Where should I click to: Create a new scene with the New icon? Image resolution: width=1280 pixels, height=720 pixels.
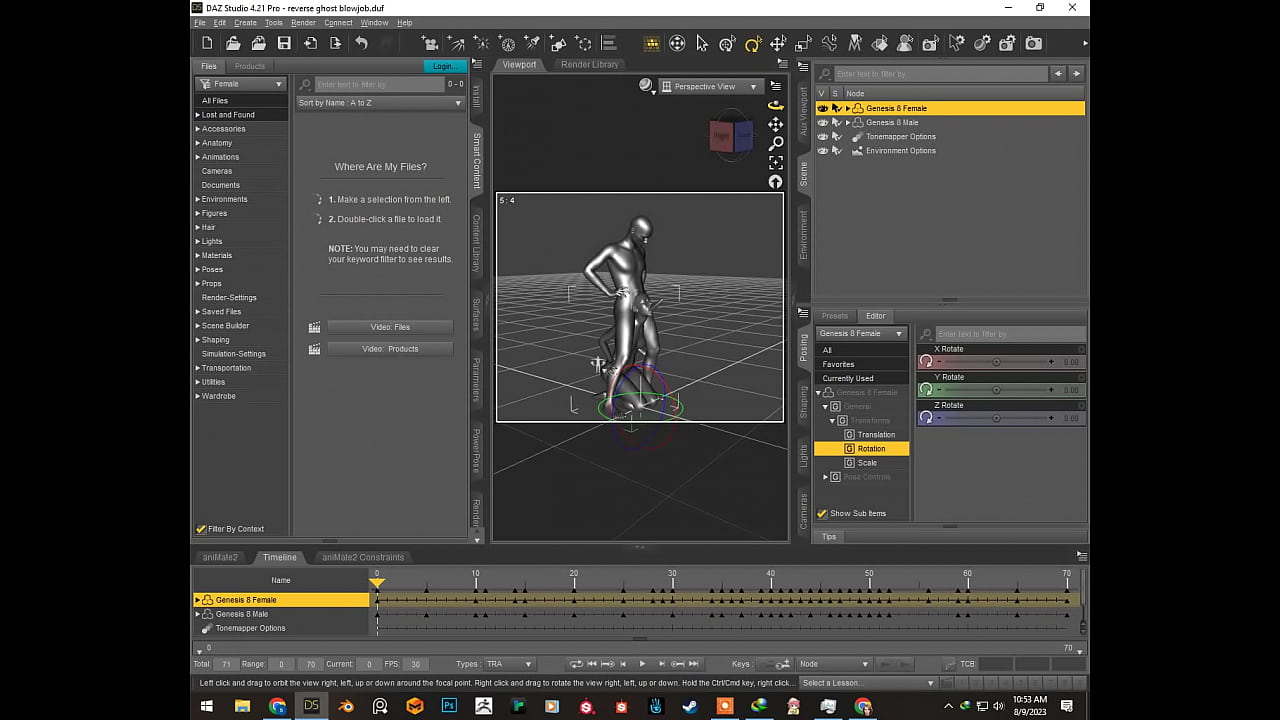click(206, 43)
